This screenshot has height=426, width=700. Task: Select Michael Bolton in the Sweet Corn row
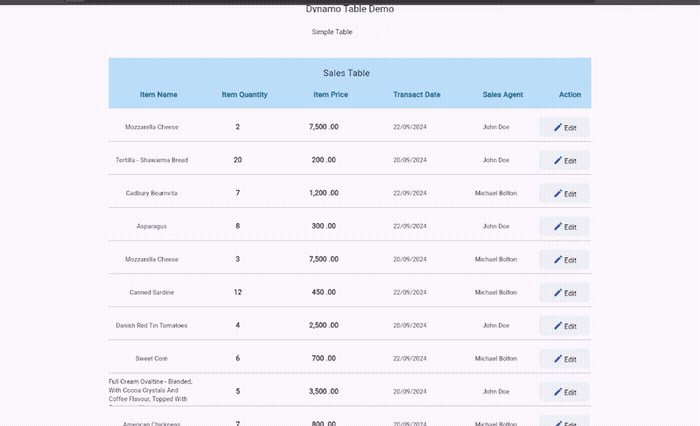pyautogui.click(x=496, y=358)
